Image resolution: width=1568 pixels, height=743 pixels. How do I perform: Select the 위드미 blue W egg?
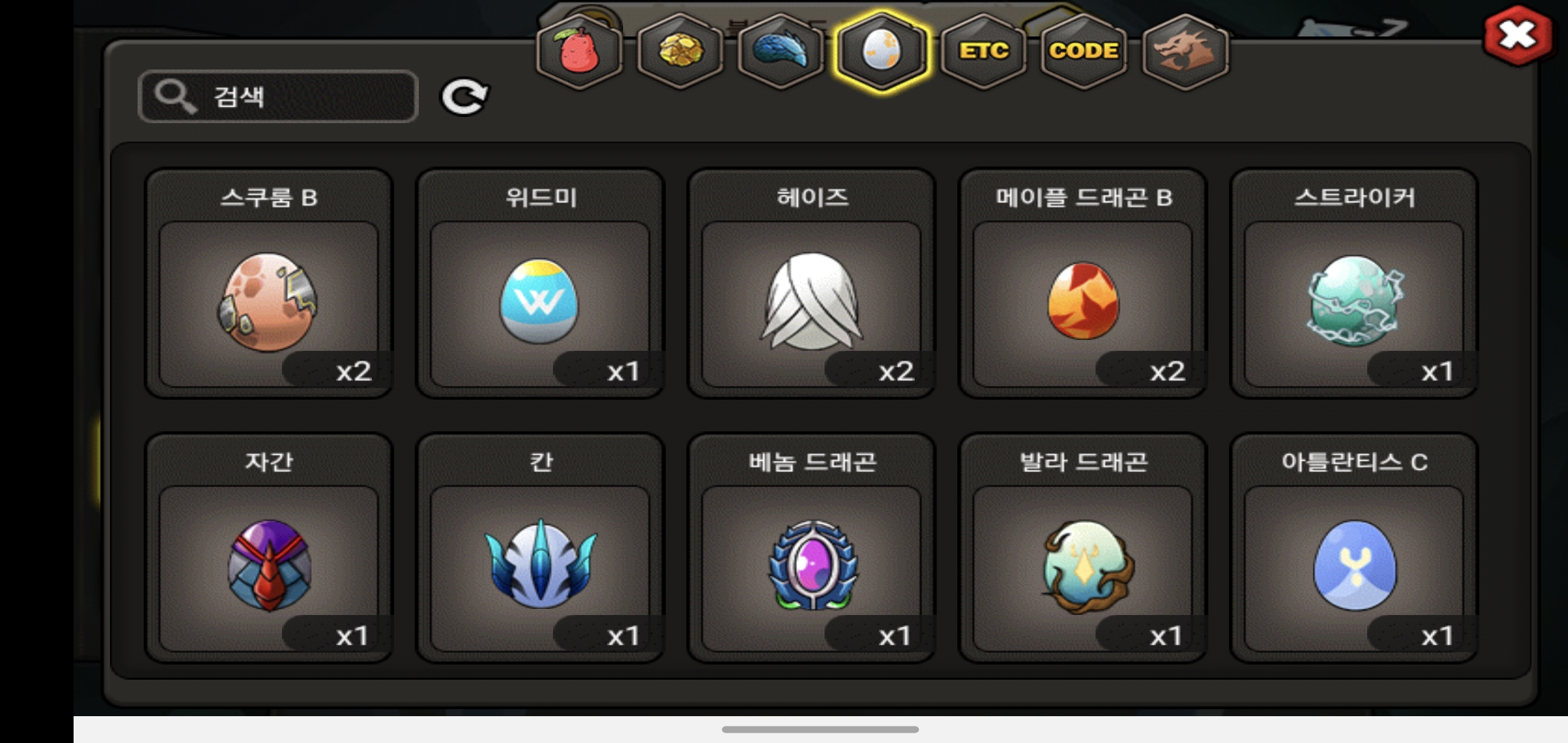540,283
